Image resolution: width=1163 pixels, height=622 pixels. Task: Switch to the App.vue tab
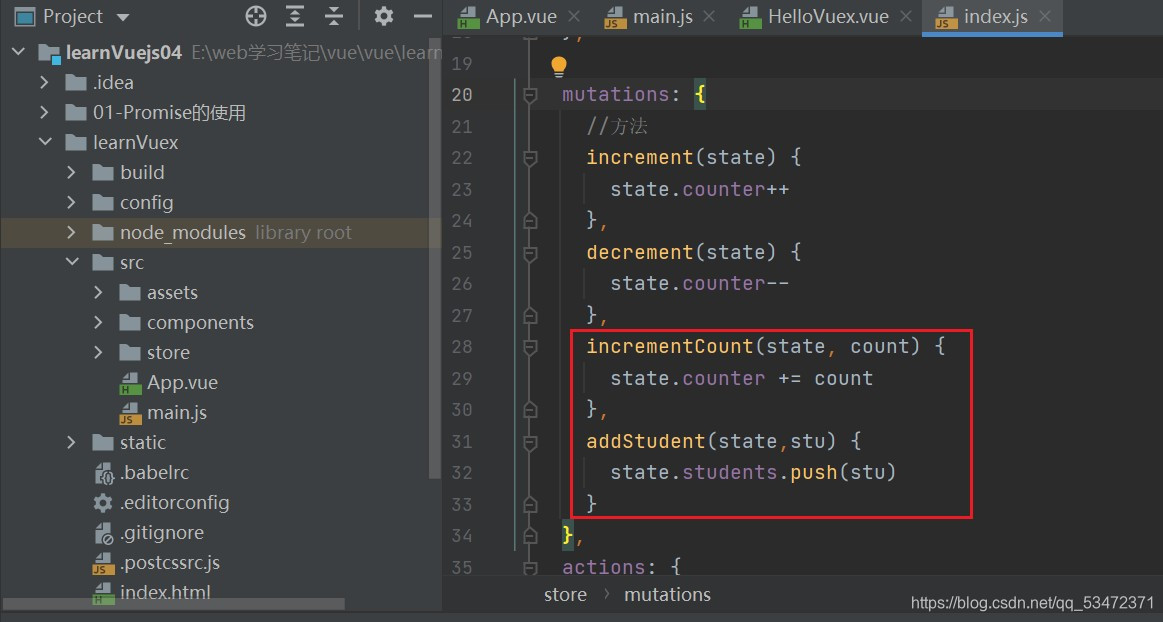520,16
